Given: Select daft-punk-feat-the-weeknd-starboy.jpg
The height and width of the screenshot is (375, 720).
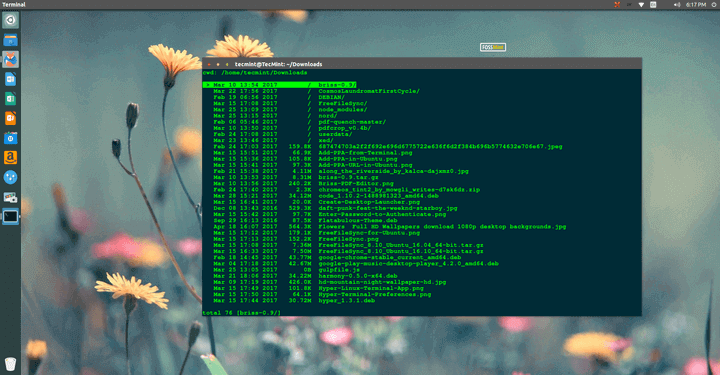Looking at the screenshot, I should coord(335,208).
